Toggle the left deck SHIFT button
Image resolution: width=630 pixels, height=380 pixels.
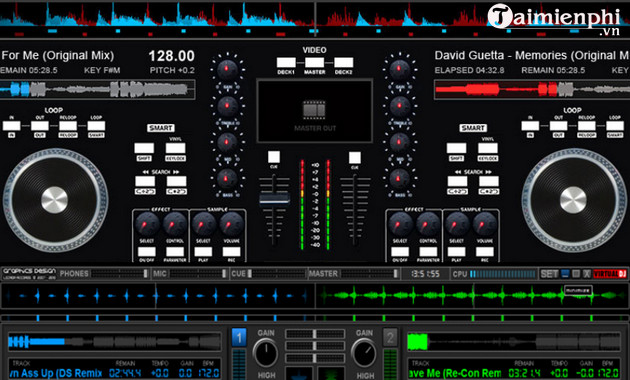click(x=144, y=148)
